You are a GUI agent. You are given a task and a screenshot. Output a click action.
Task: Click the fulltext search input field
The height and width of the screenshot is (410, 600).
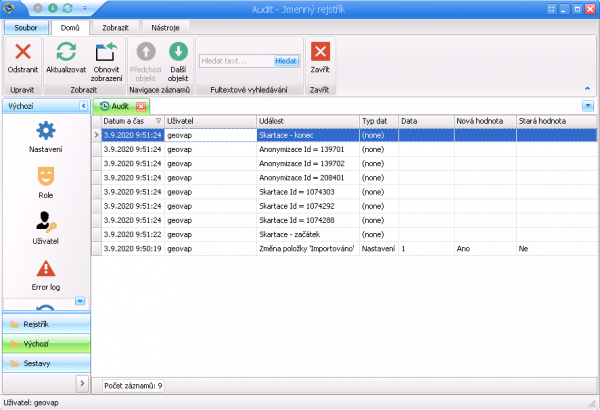[234, 60]
